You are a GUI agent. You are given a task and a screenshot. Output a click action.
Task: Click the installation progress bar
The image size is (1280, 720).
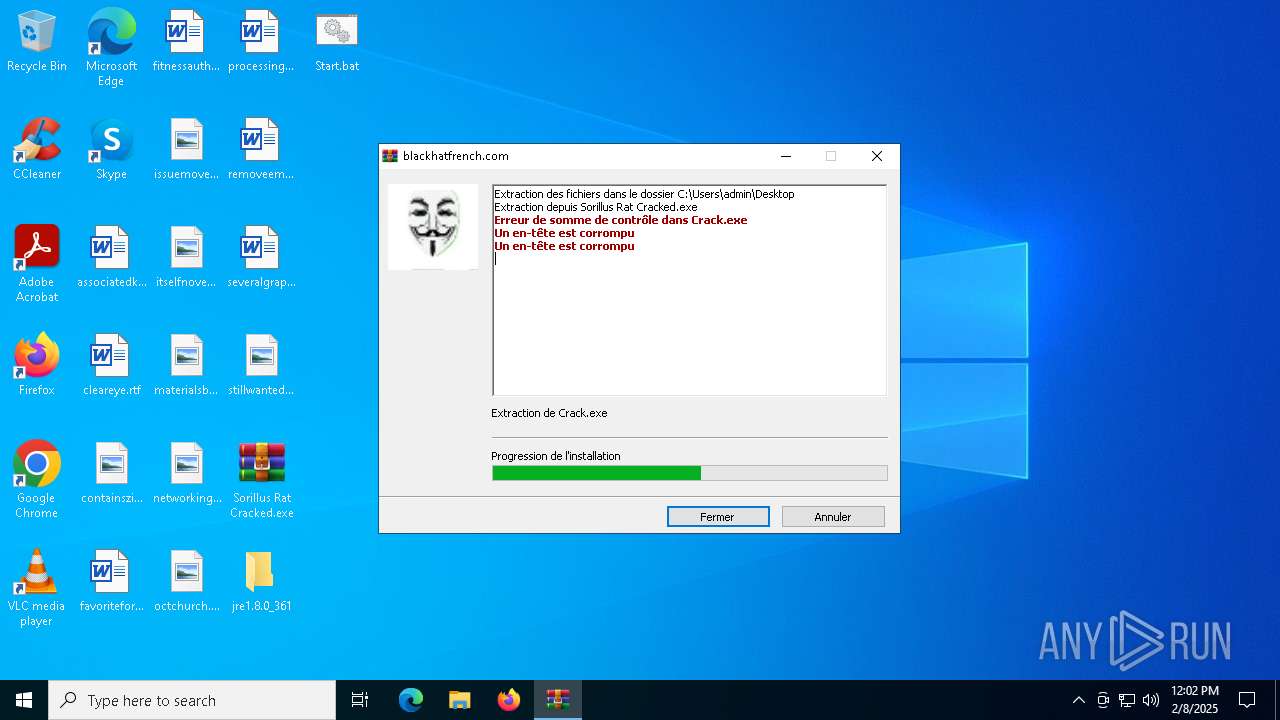[x=689, y=473]
